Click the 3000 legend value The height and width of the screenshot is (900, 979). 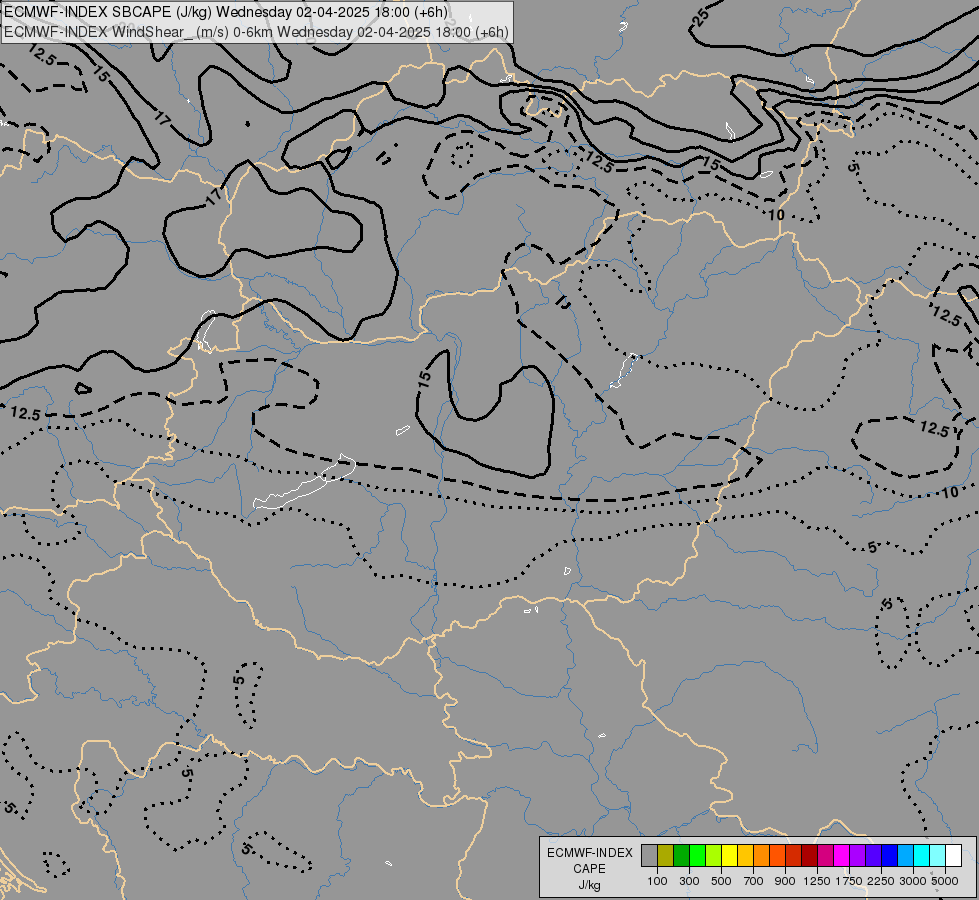pos(913,881)
